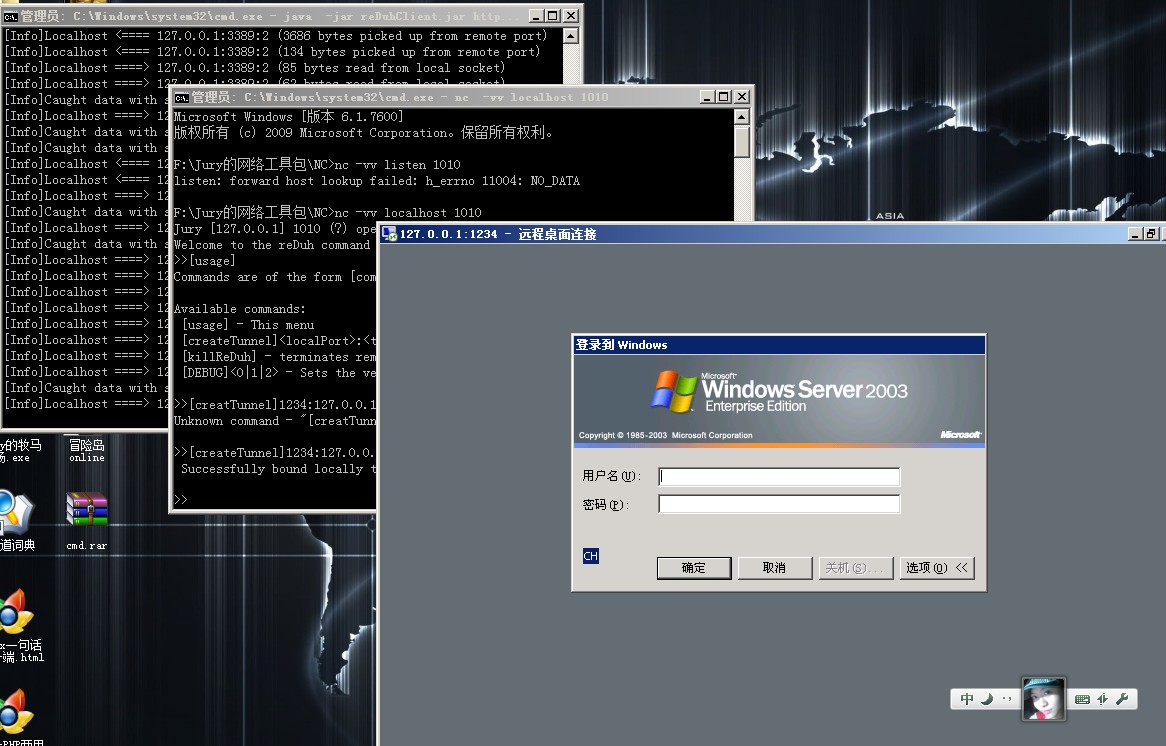This screenshot has height=746, width=1166.
Task: Click the nc cmd window system icon
Action: coord(181,97)
